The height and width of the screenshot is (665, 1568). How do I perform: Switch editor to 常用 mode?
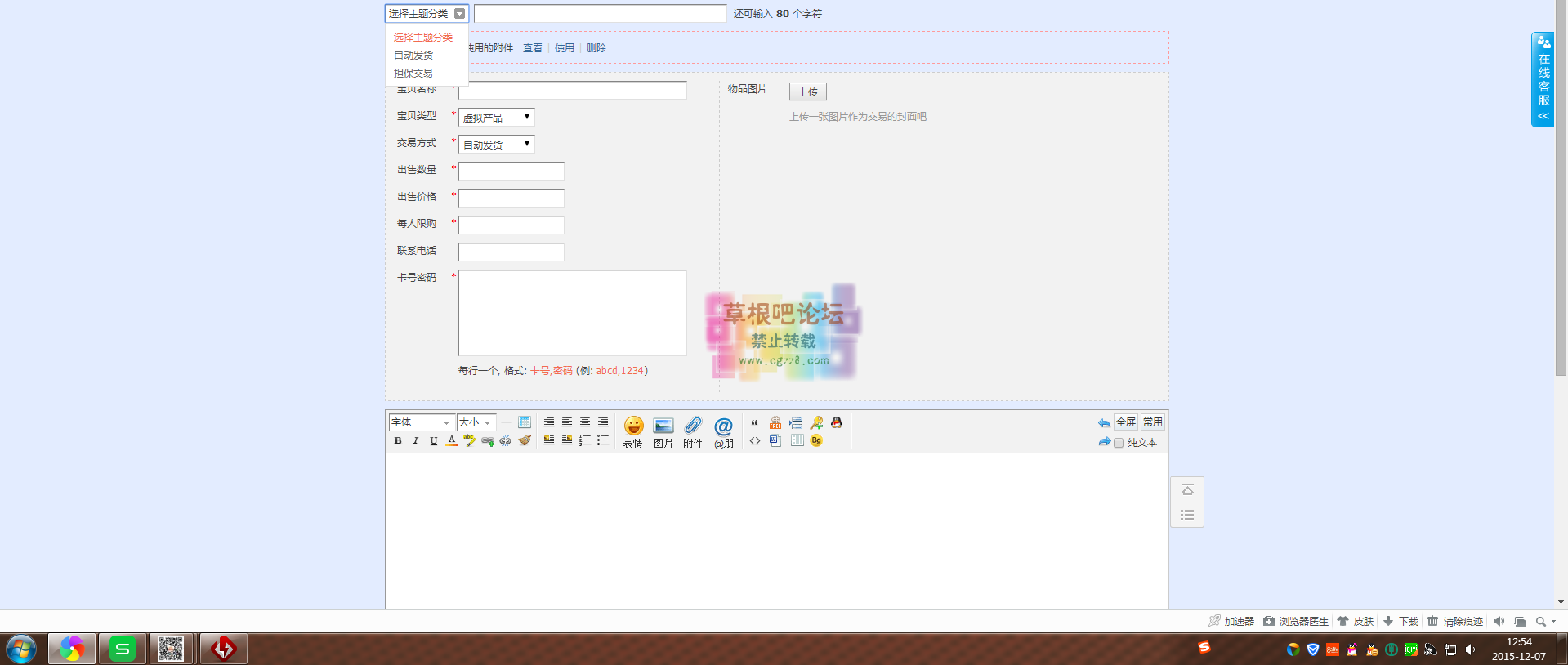pos(1153,422)
